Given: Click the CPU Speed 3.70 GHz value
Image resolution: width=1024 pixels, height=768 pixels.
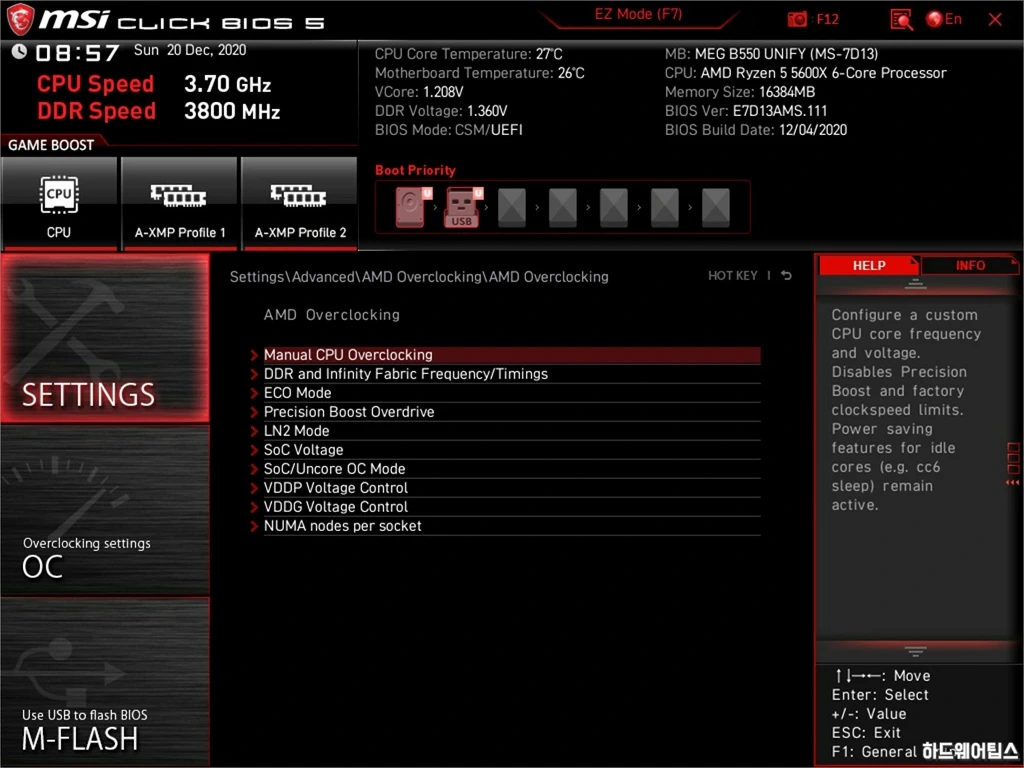Looking at the screenshot, I should pos(227,84).
